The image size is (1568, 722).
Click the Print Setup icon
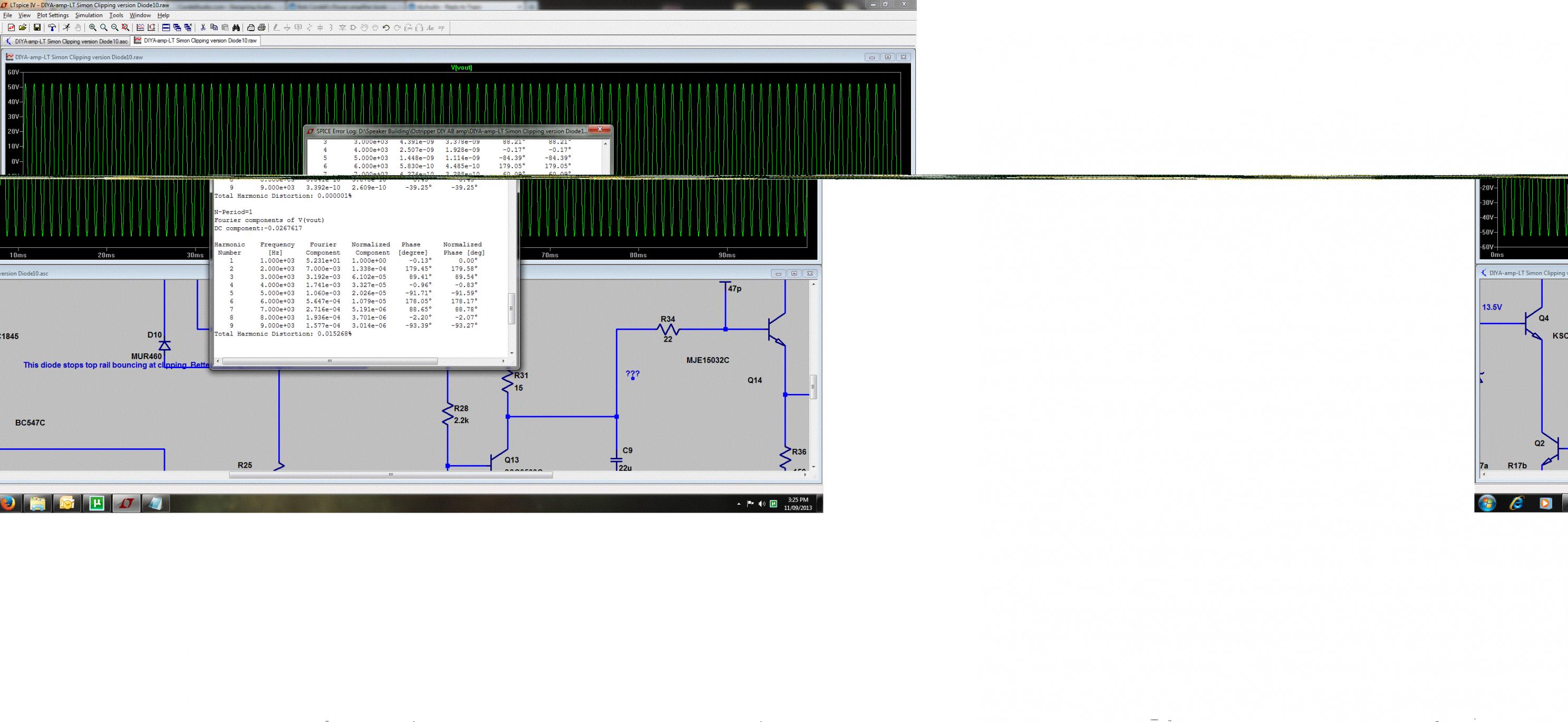pos(251,27)
